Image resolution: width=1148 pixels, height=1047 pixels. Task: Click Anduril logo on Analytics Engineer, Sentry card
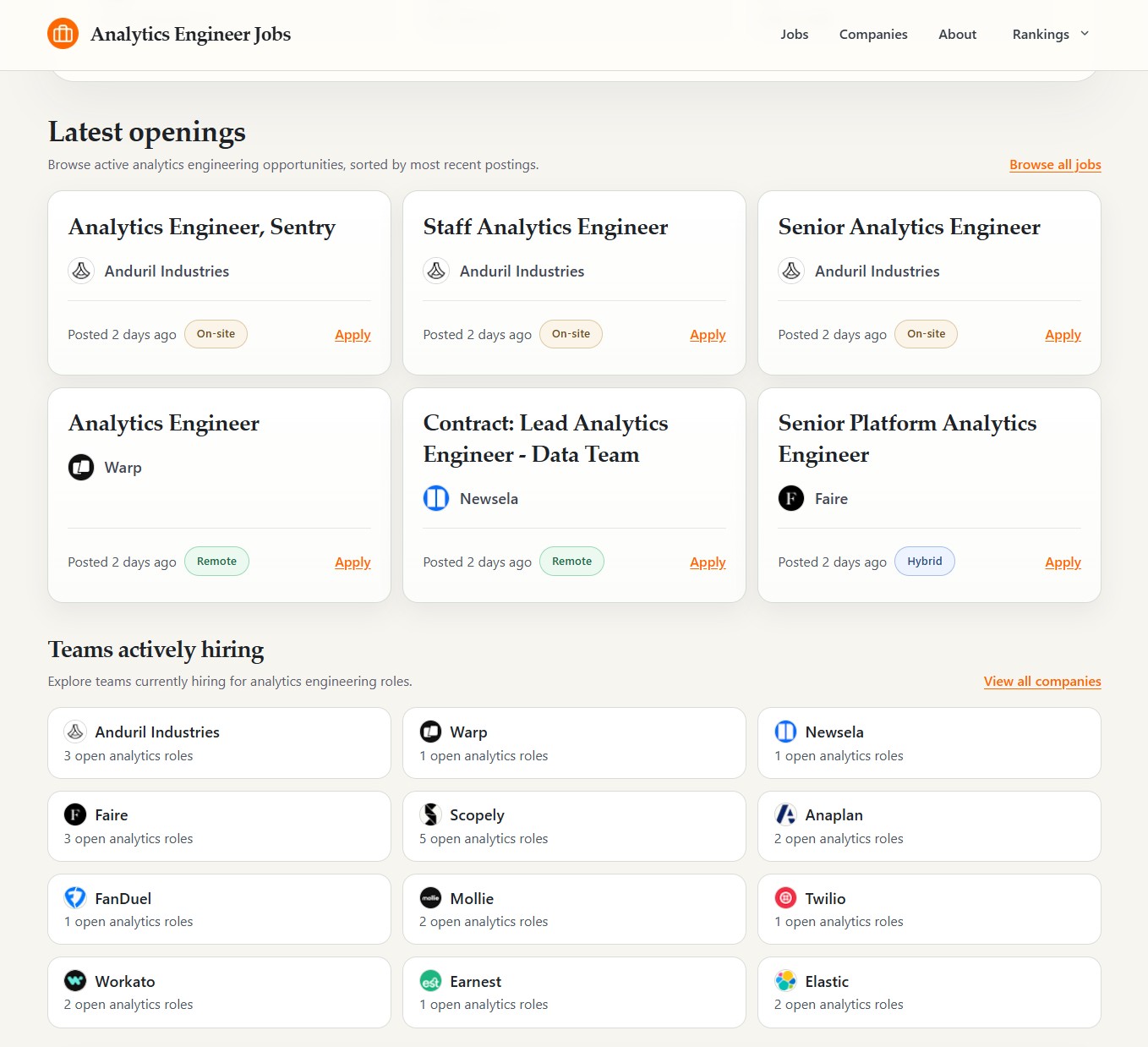(81, 271)
